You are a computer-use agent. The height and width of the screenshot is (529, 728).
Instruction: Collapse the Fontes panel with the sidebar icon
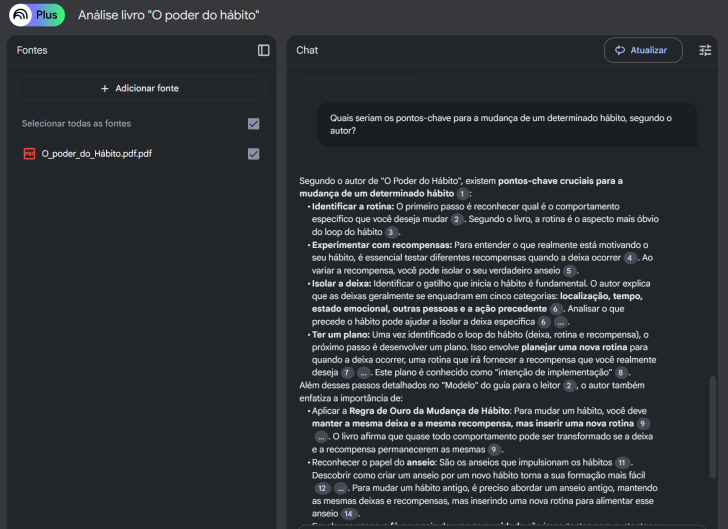(263, 50)
